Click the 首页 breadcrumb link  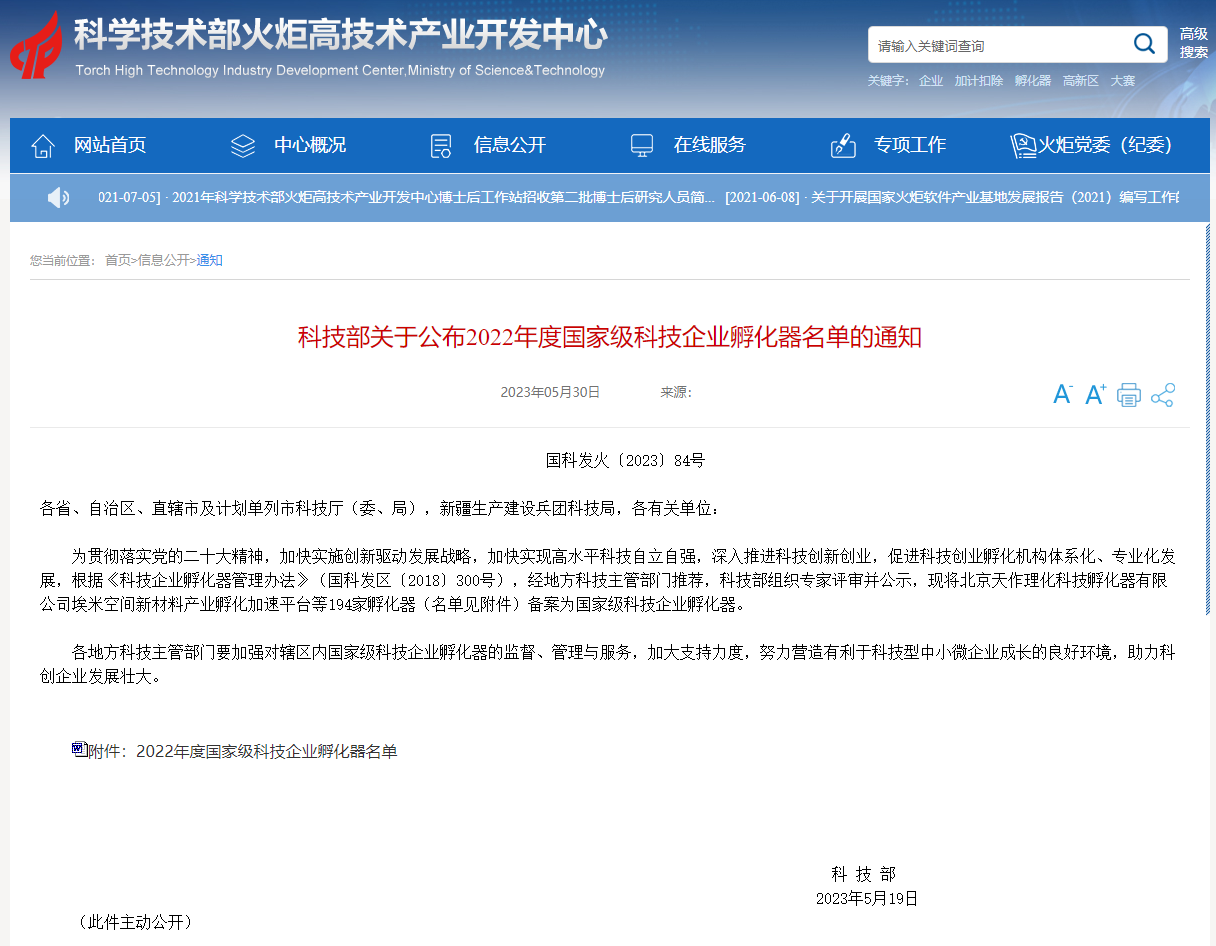tap(118, 260)
